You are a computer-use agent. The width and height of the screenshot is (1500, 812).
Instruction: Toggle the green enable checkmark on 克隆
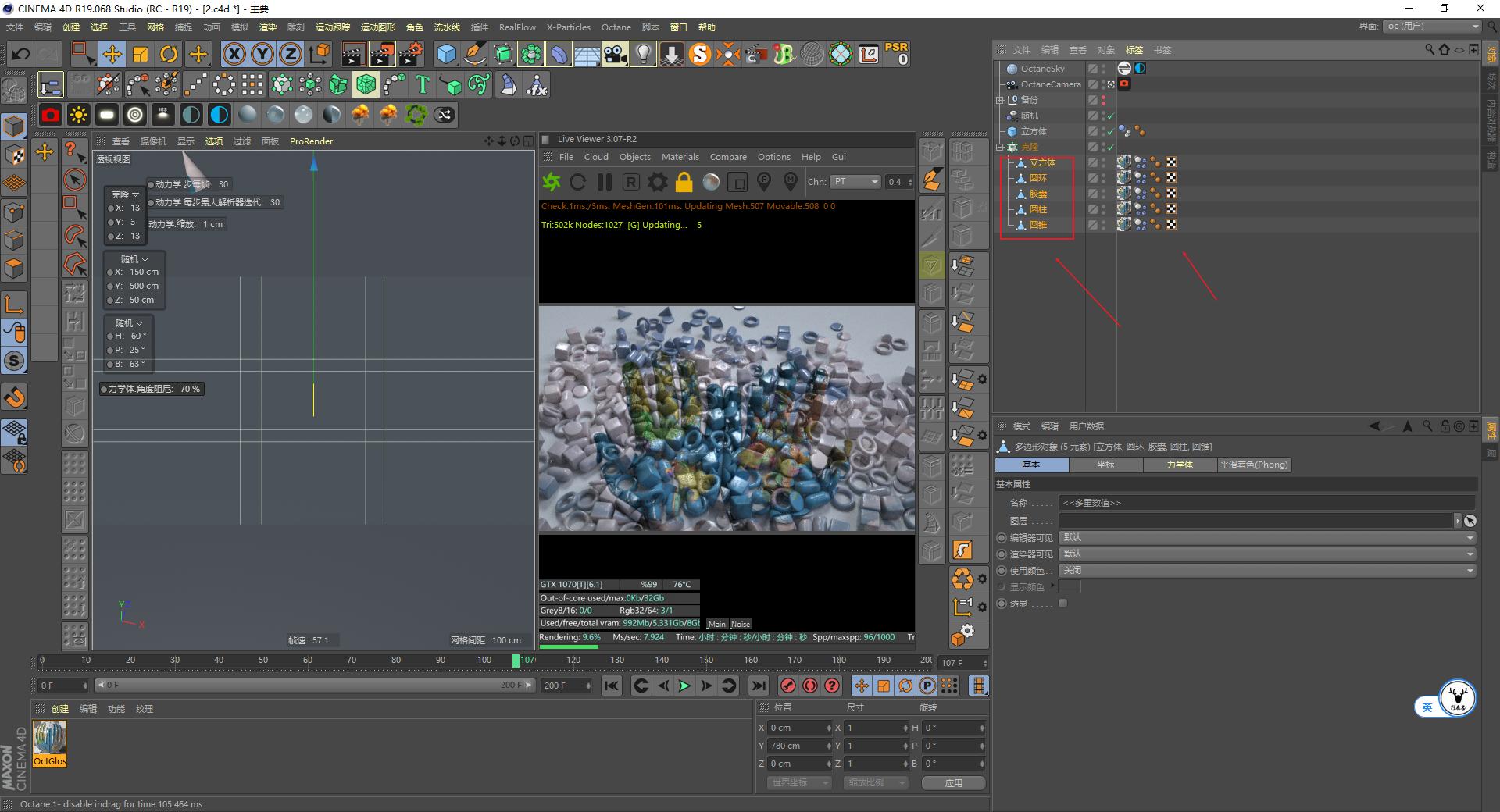1110,147
